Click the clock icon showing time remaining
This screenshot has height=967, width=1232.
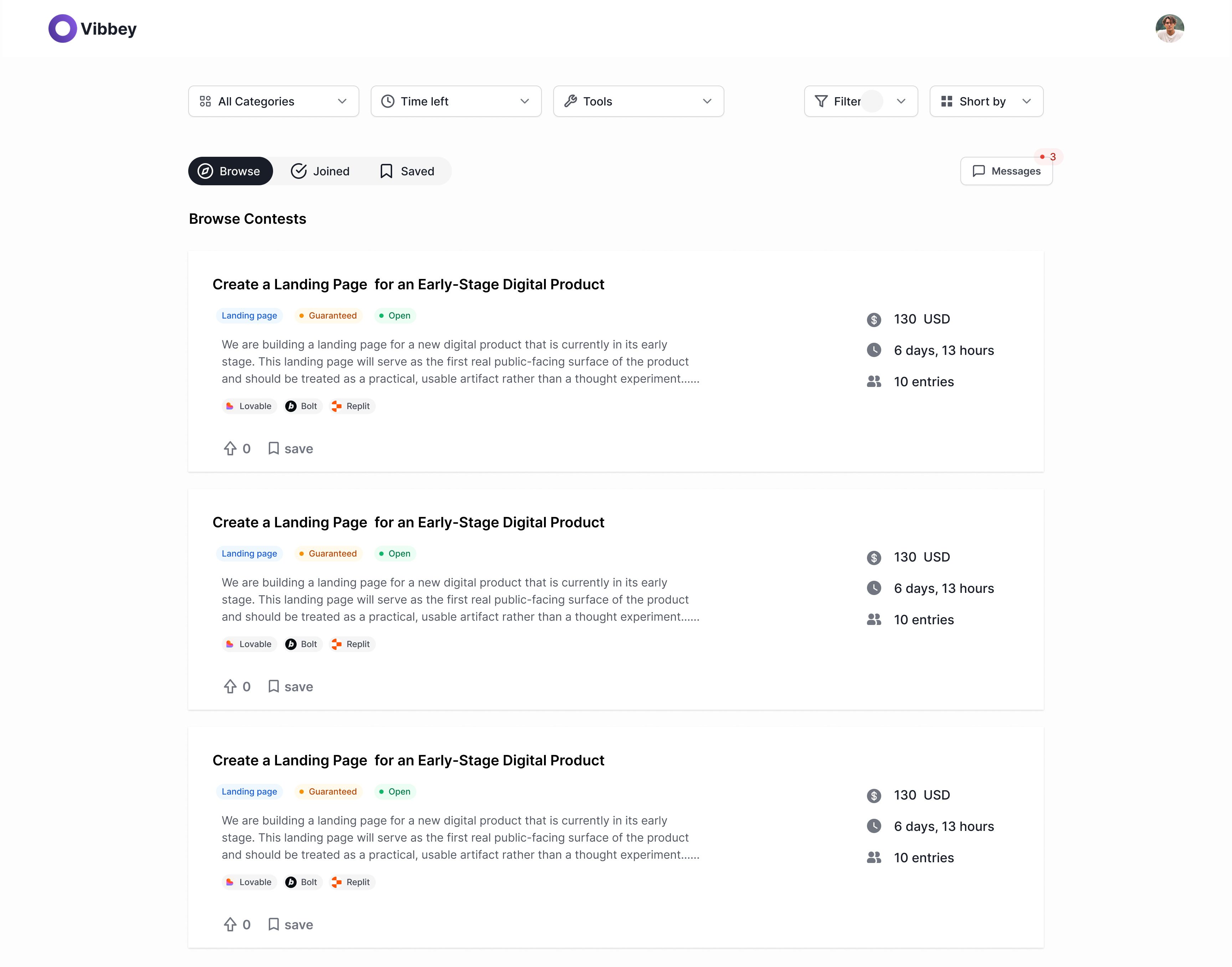(874, 350)
